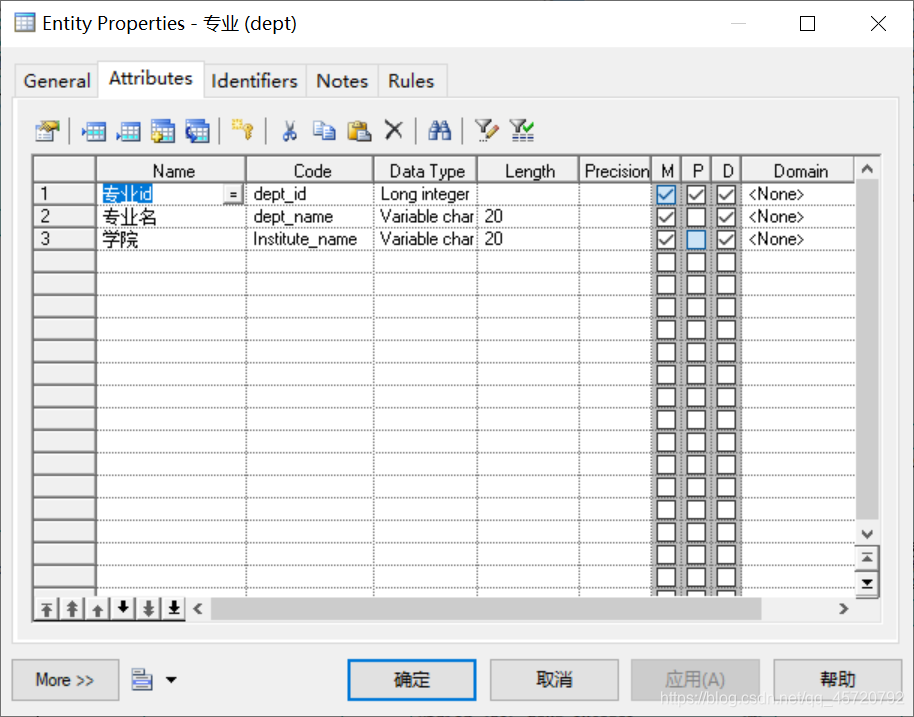
Task: Open Domain cell <None> for dept_id
Action: [797, 194]
